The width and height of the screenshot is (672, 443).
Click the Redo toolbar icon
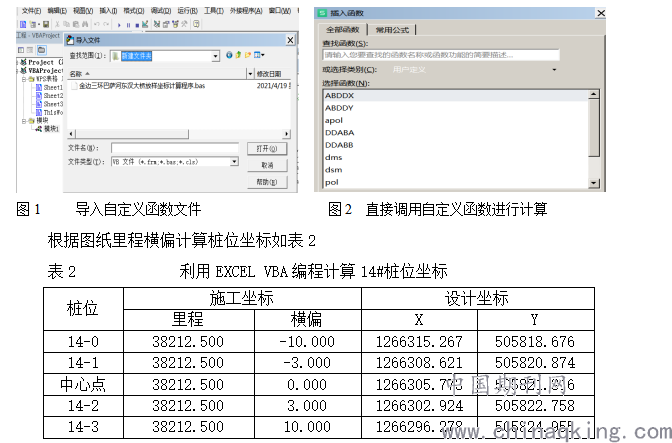[x=106, y=24]
